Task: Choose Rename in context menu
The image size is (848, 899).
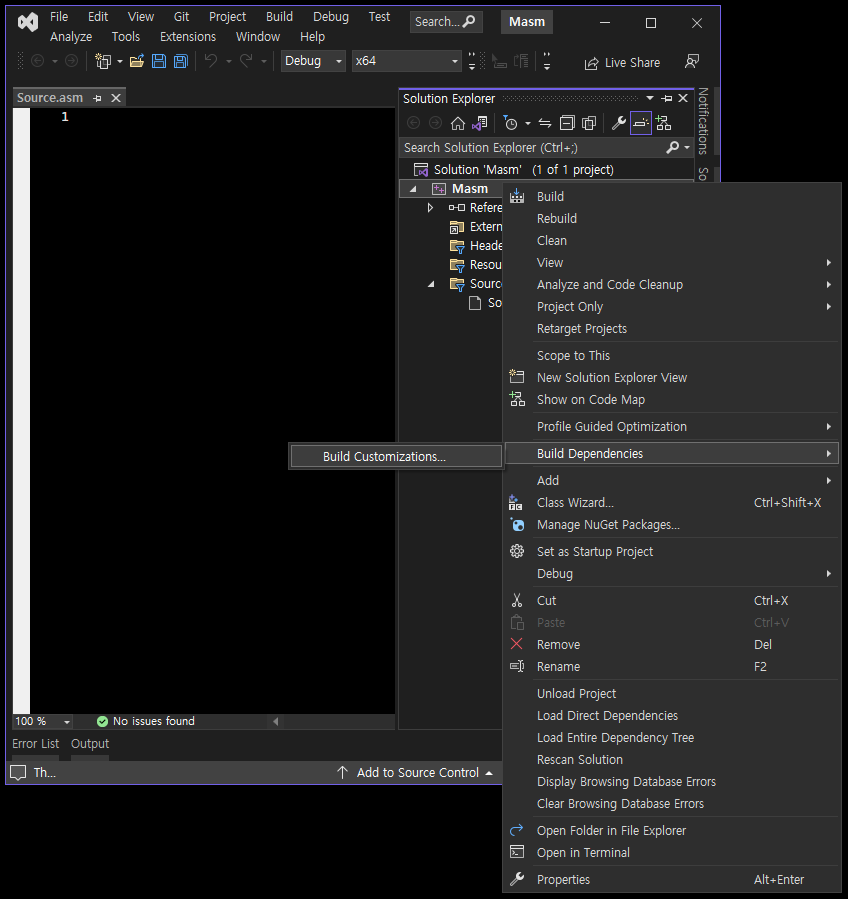Action: tap(558, 667)
